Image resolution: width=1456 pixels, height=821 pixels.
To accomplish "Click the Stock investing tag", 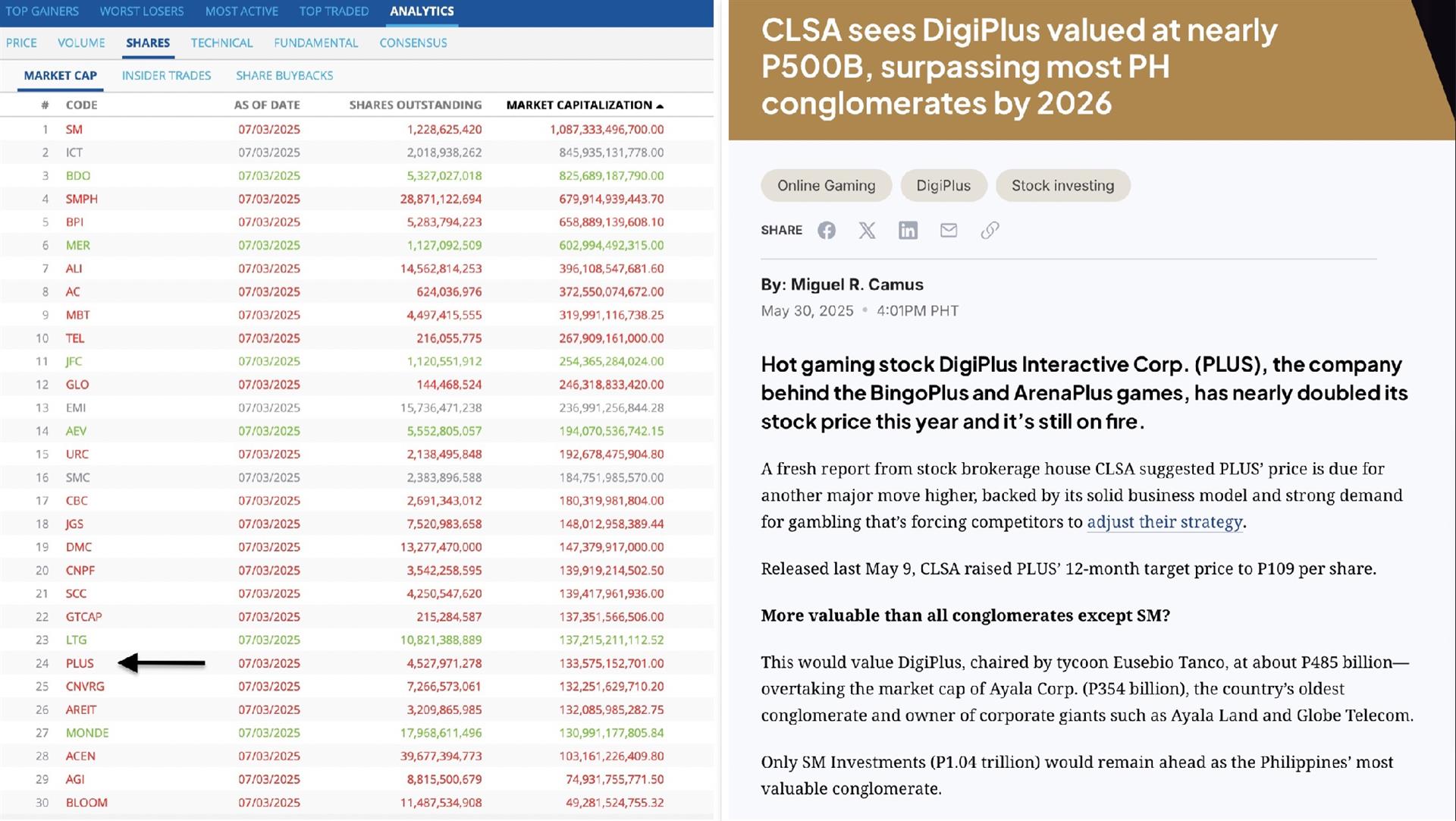I will point(1062,186).
